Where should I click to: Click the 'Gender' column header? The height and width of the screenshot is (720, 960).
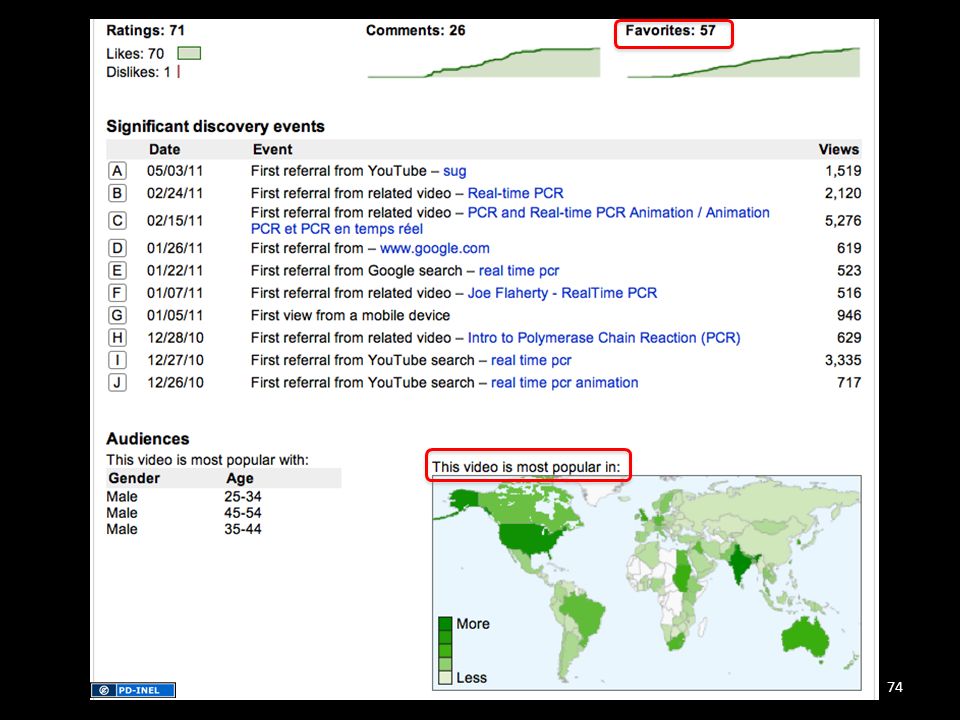click(x=134, y=478)
